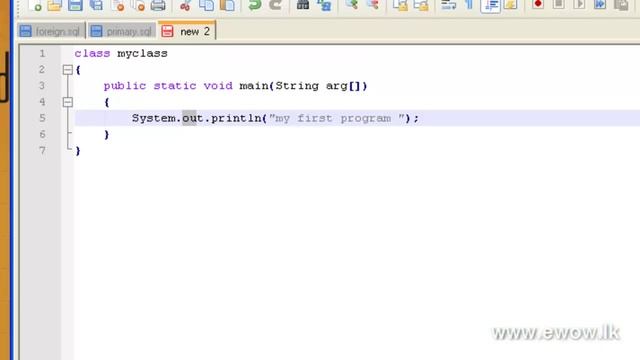The height and width of the screenshot is (360, 640).
Task: Click the Playback macro icon
Action: click(580, 4)
